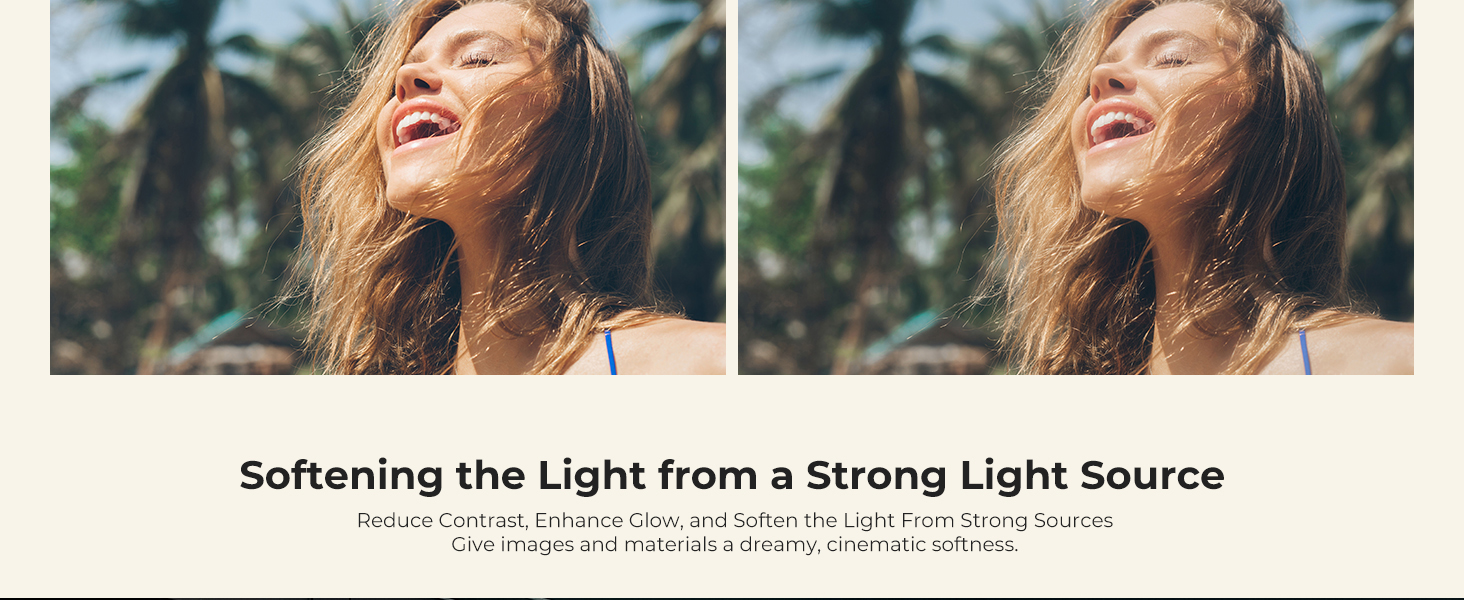
Task: Click the woman's closed eye in left photo
Action: tap(476, 60)
